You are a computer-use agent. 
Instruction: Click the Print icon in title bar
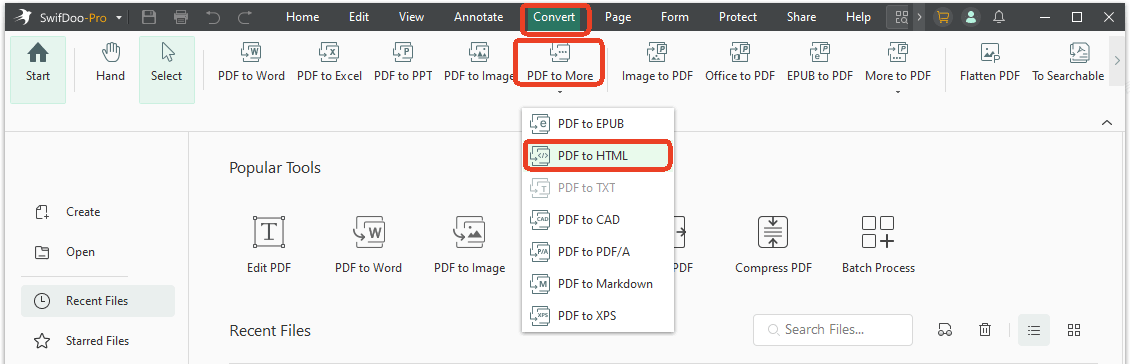coord(181,17)
